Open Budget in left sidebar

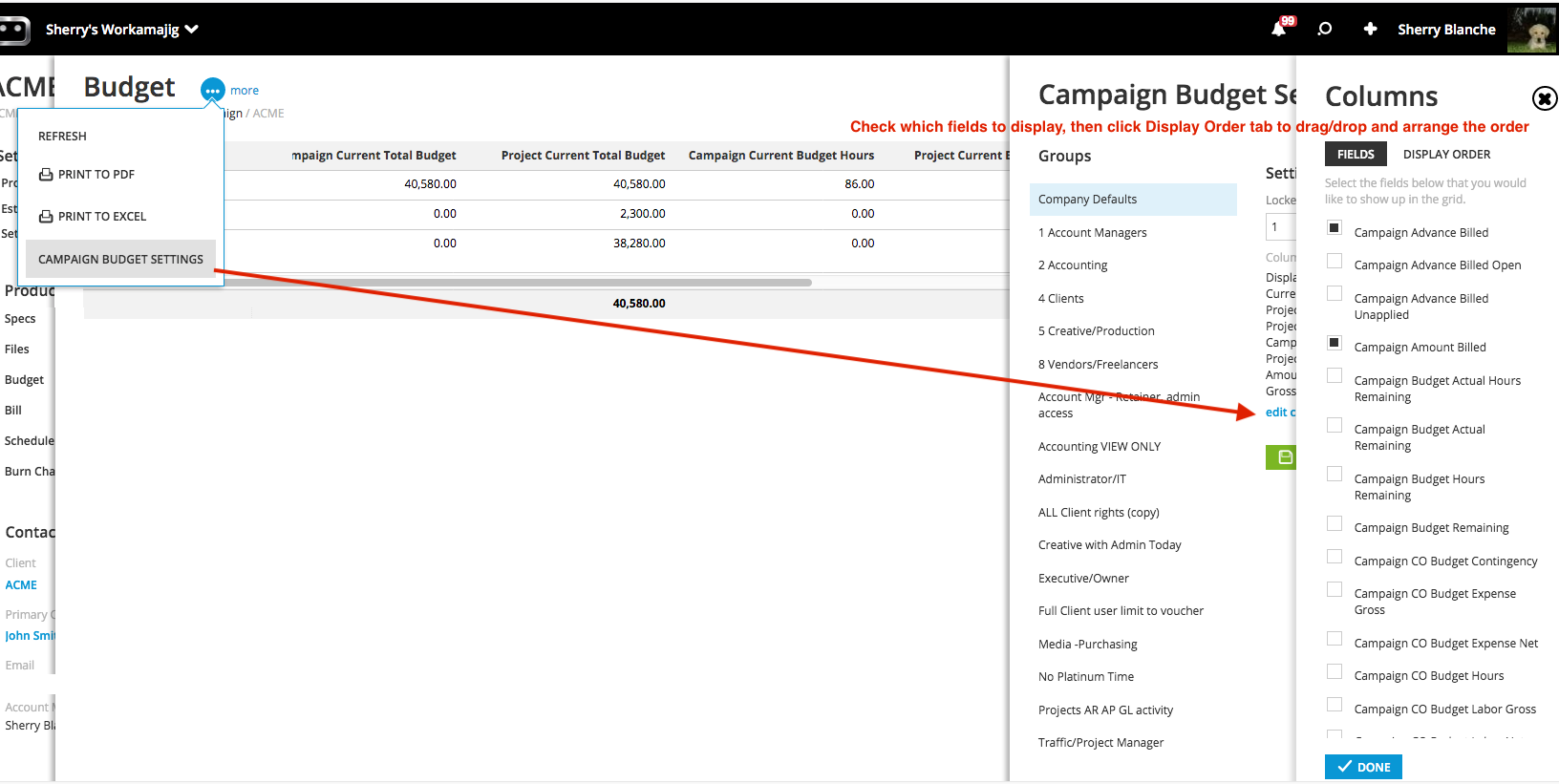24,380
